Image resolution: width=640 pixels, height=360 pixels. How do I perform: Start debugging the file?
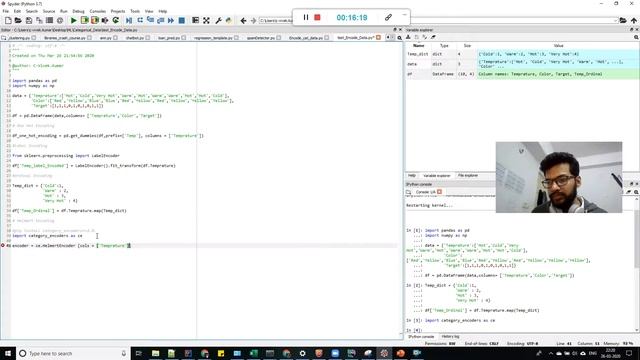129,20
